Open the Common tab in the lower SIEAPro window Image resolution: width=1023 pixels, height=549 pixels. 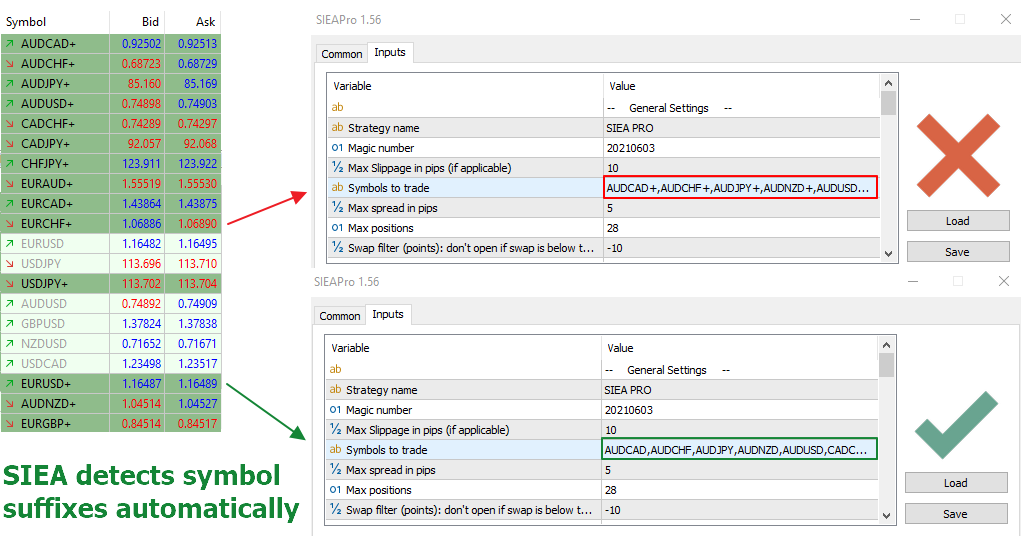point(339,315)
